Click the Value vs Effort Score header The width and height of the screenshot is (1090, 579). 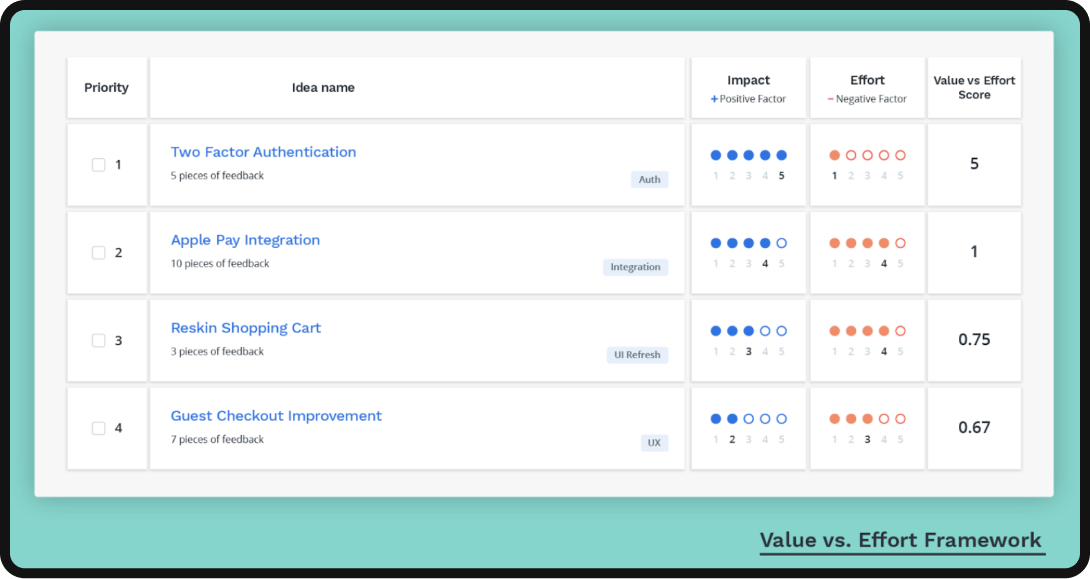(x=974, y=88)
